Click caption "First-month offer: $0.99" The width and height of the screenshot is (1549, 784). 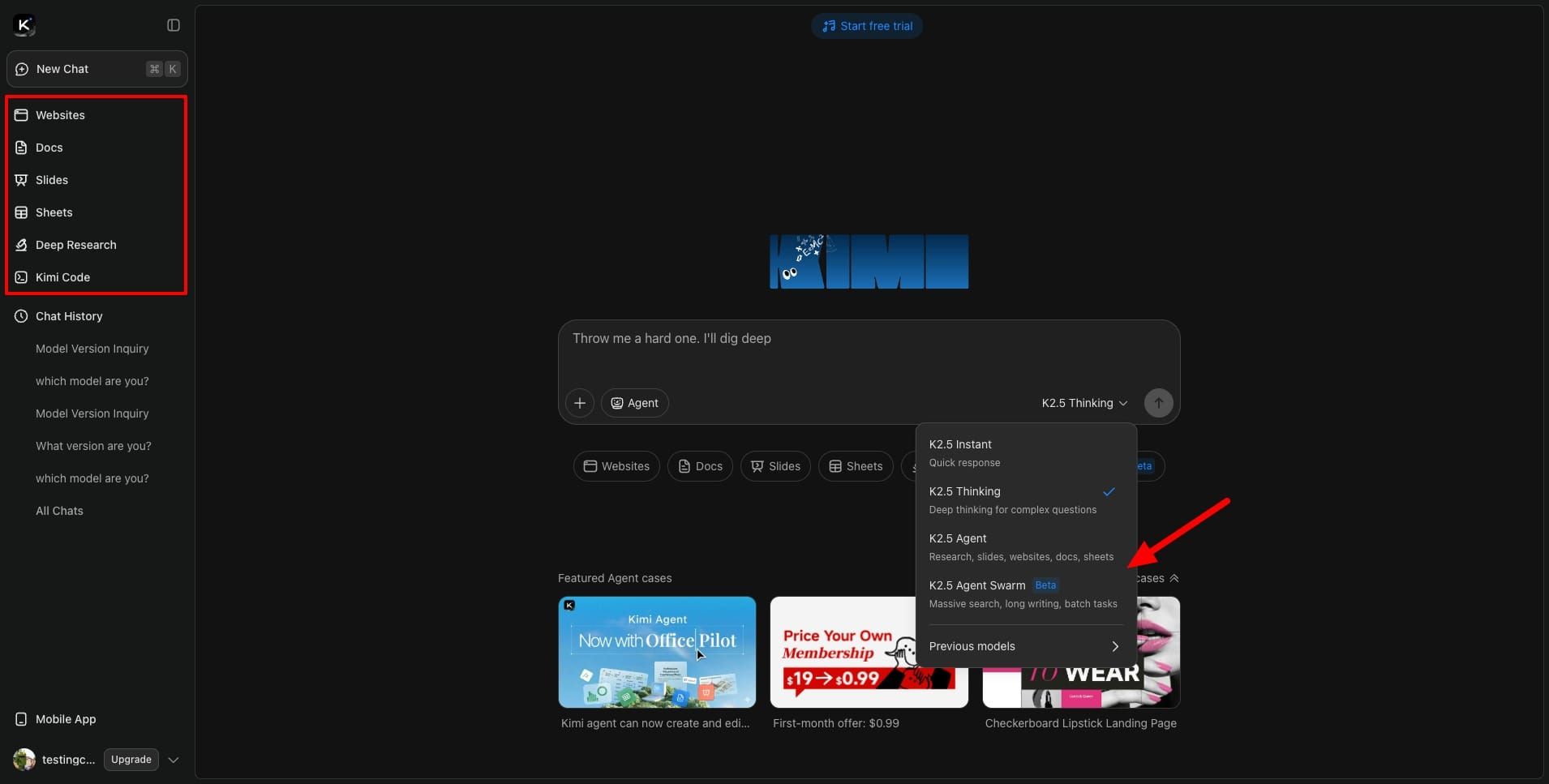point(836,723)
